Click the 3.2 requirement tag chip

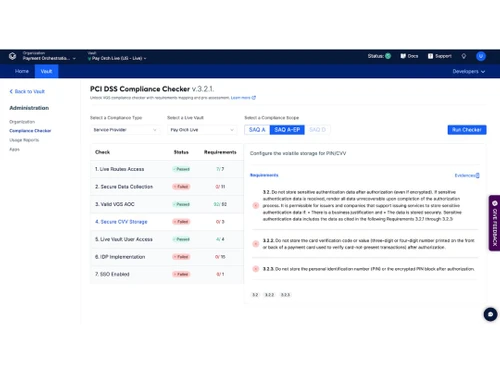(x=255, y=295)
